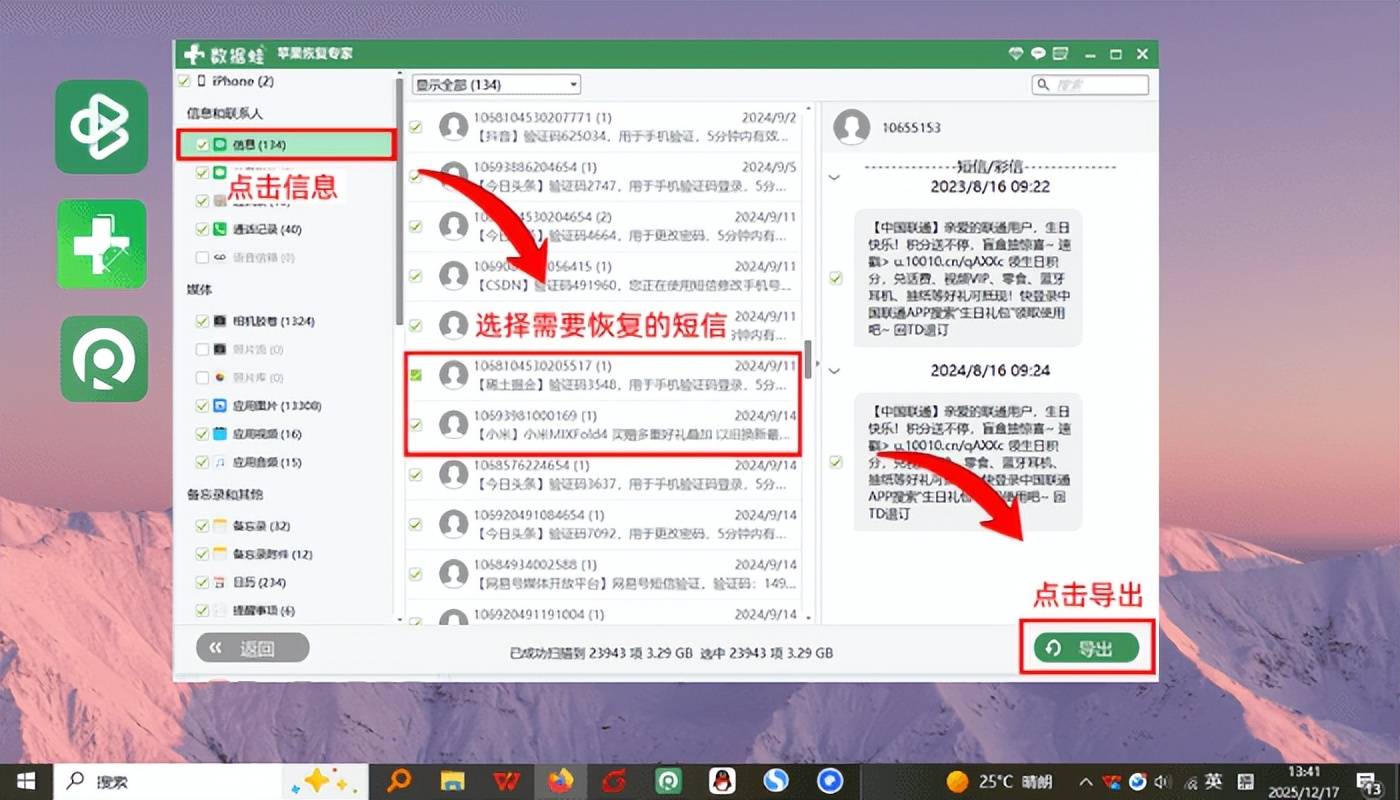Open QQ penguin icon in taskbar

(721, 780)
